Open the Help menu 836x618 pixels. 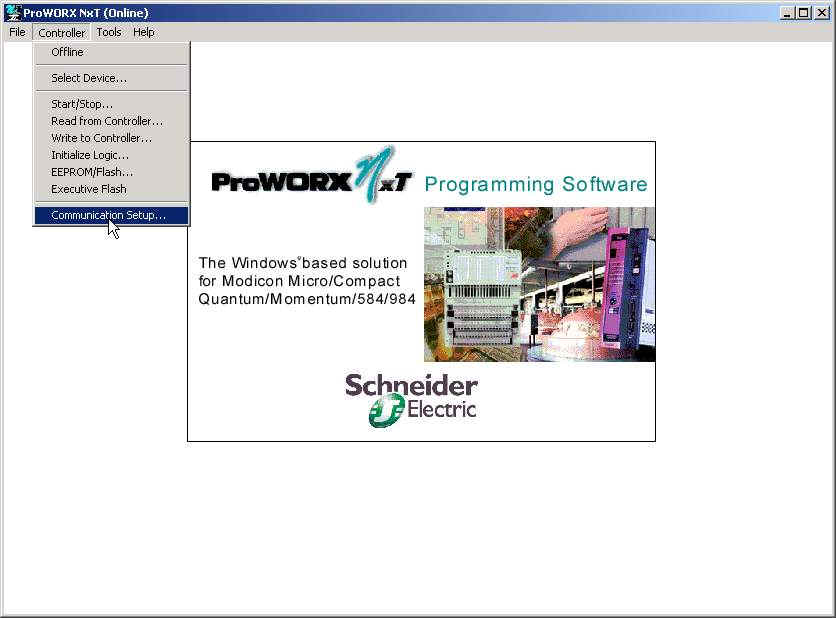click(144, 32)
